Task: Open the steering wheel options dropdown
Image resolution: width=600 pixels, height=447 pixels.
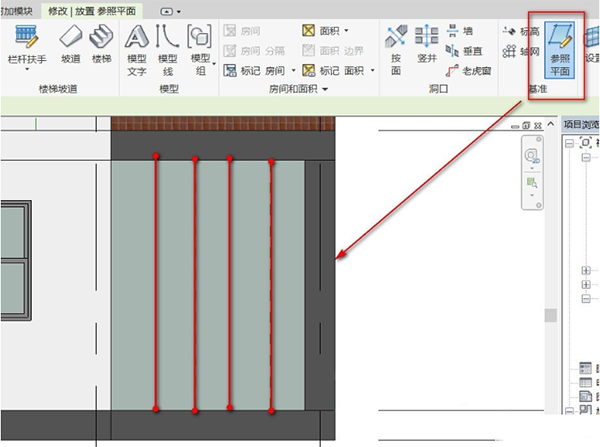Action: coord(532,168)
